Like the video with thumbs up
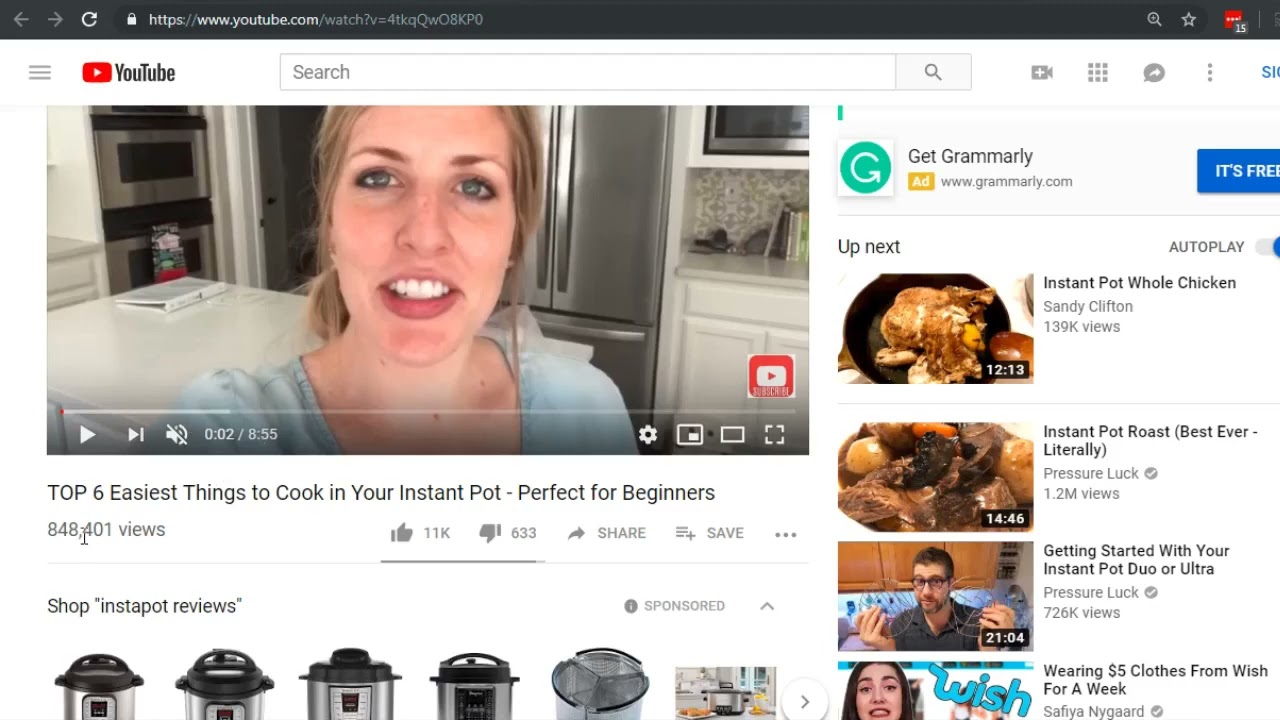1280x720 pixels. [x=402, y=533]
